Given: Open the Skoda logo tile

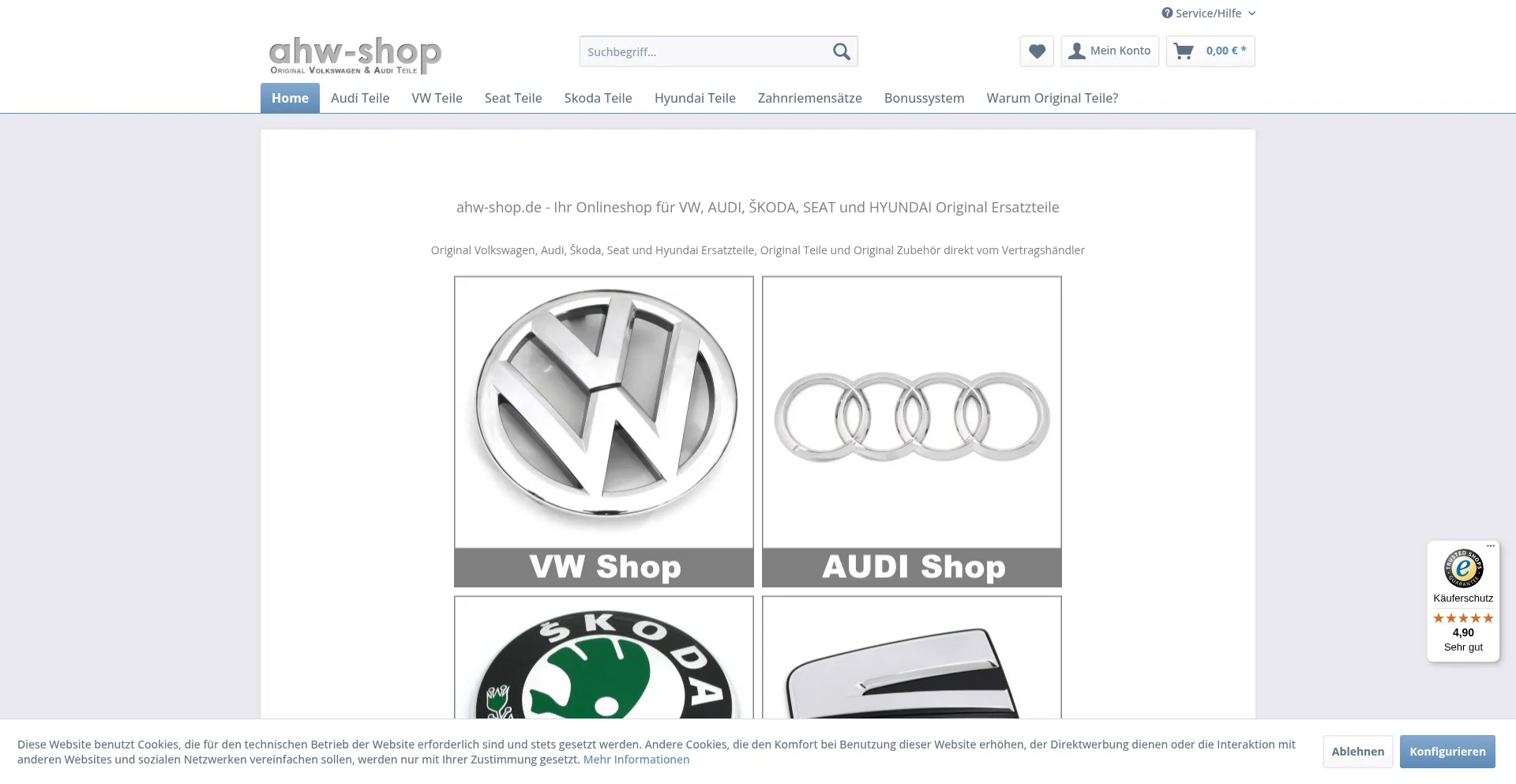Looking at the screenshot, I should pos(604,657).
